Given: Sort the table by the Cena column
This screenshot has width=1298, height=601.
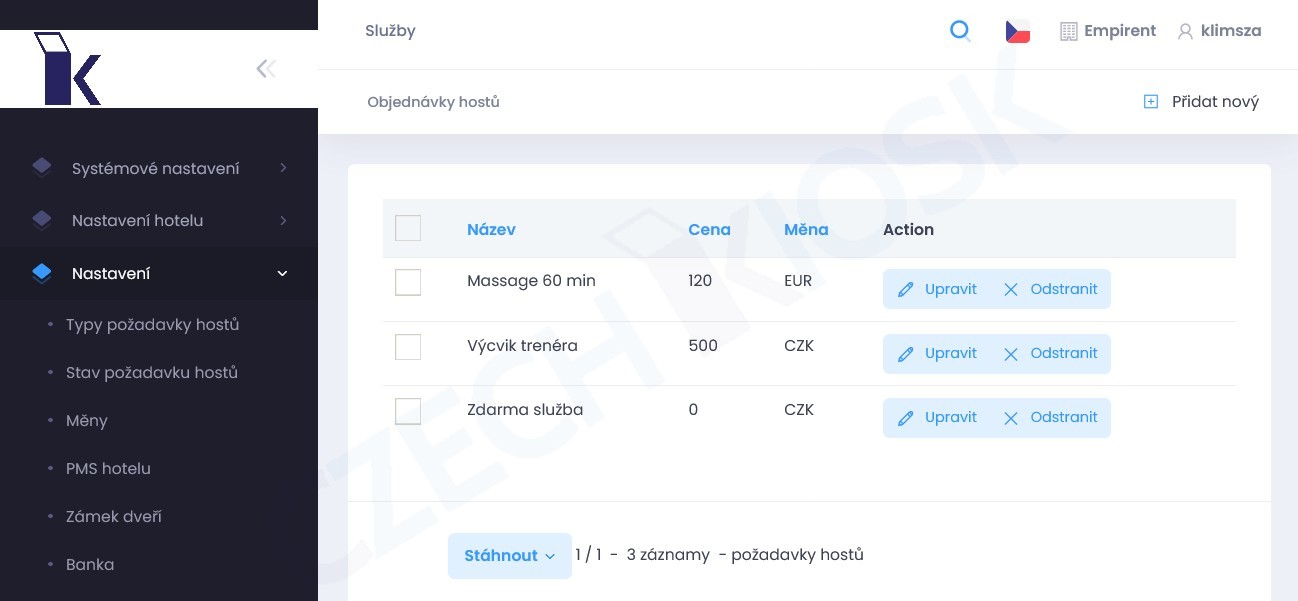Looking at the screenshot, I should point(709,229).
